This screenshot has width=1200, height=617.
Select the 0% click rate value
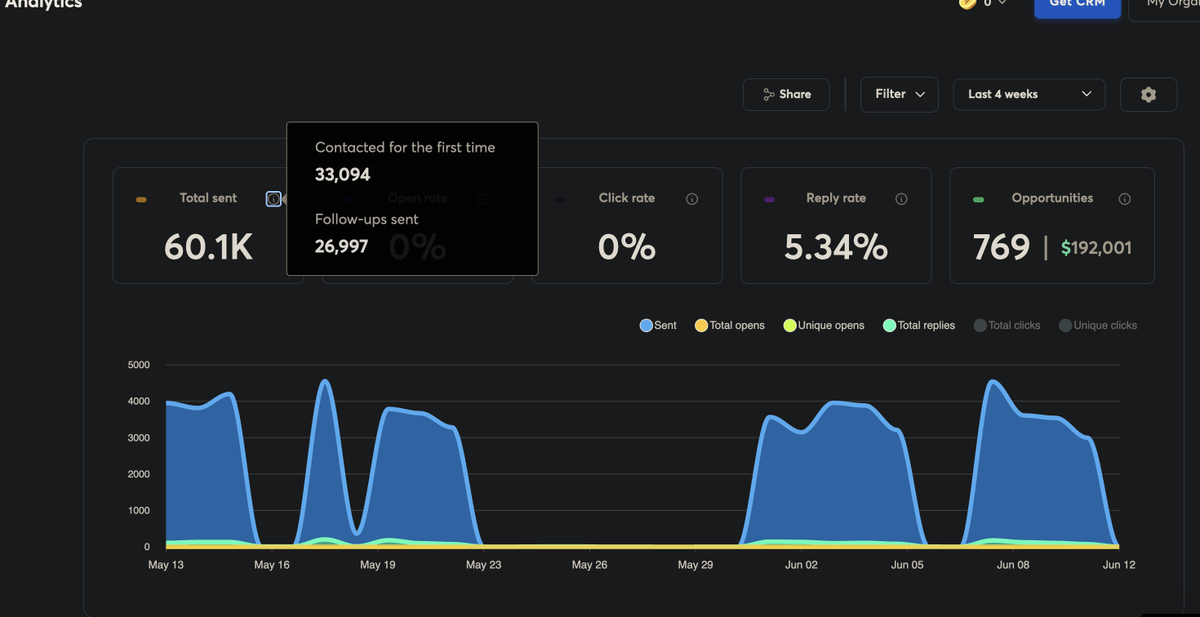tap(627, 247)
